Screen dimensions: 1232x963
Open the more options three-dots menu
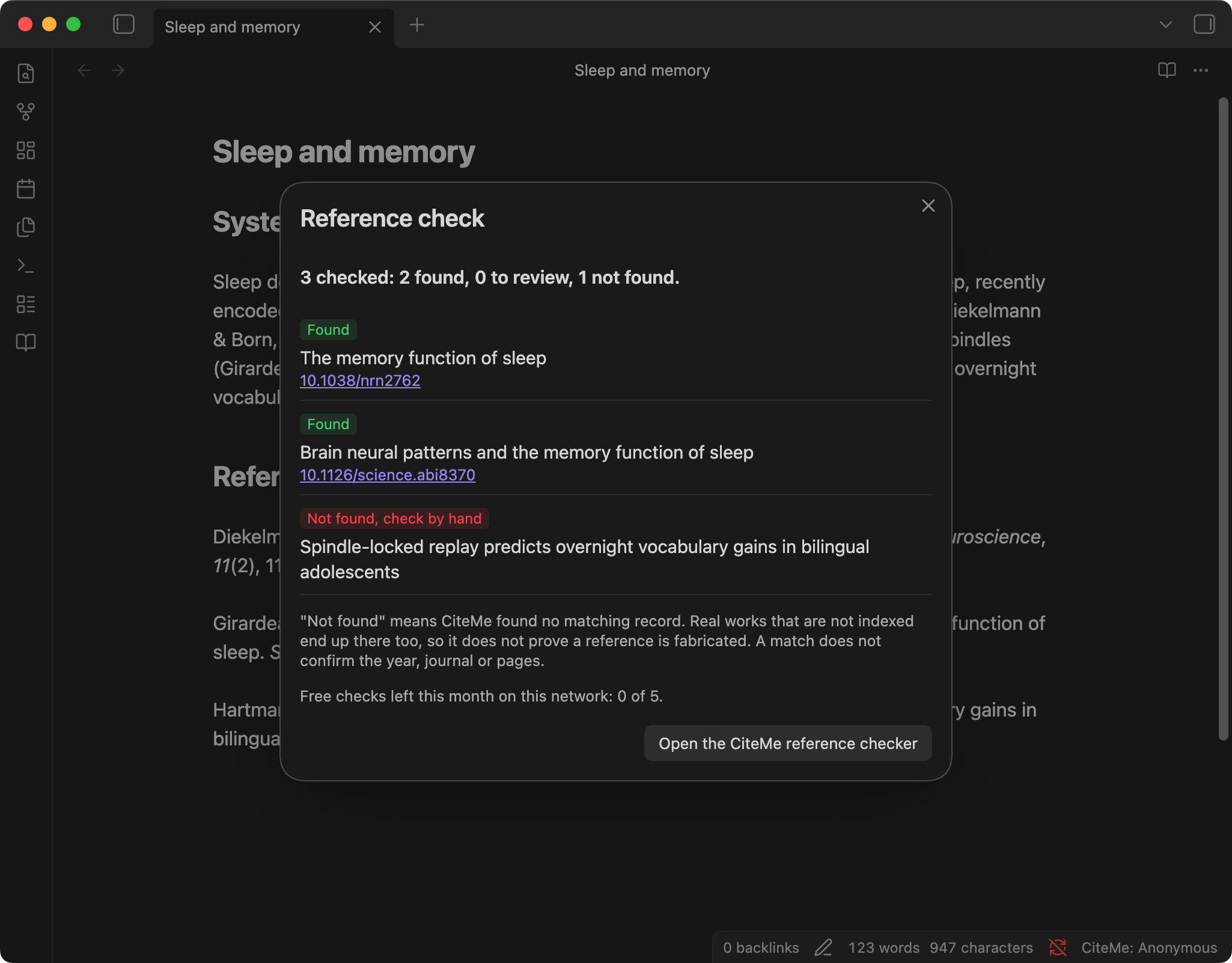pyautogui.click(x=1201, y=70)
